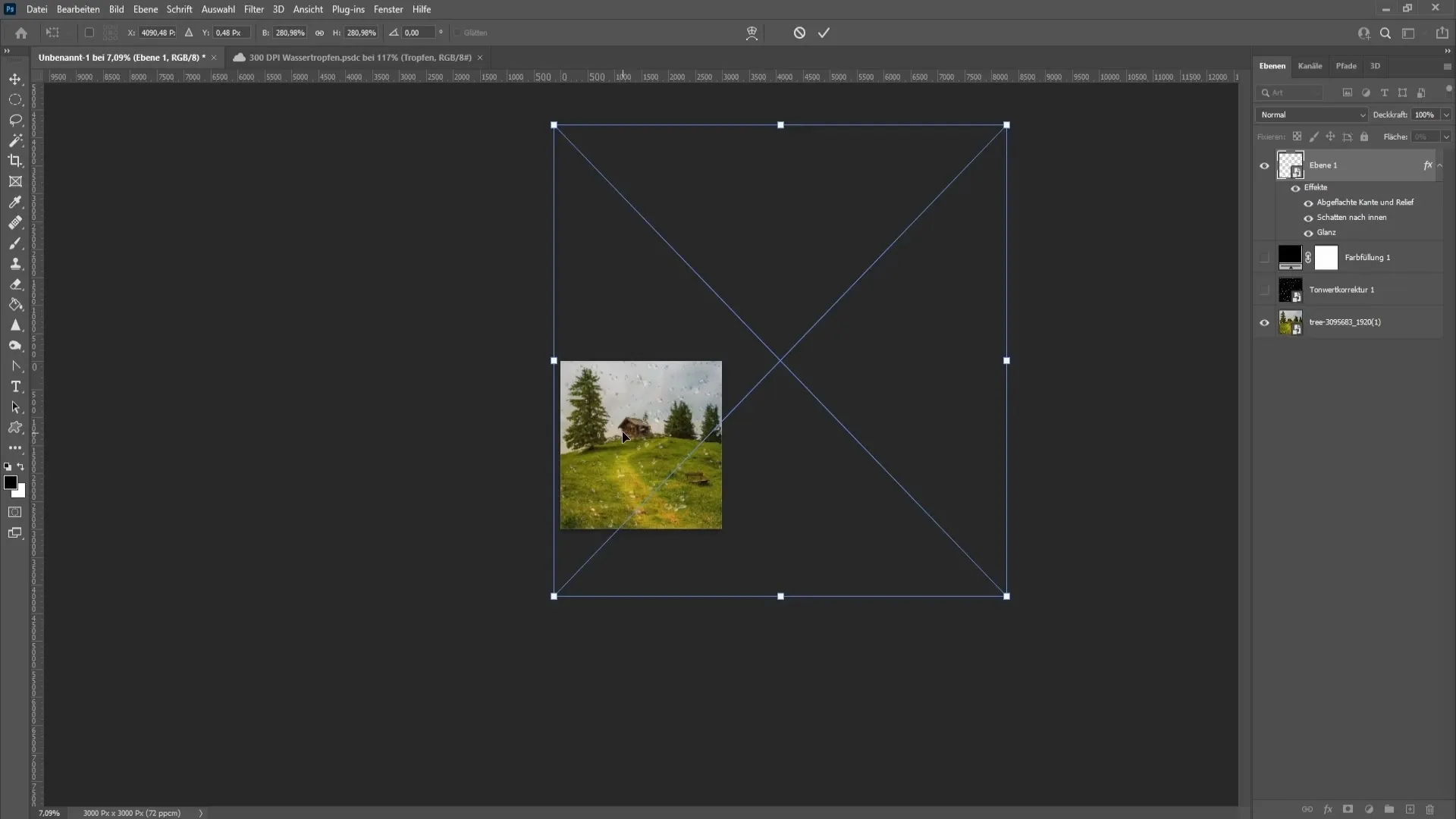Click the Cancel transform icon
Viewport: 1456px width, 819px height.
coord(799,32)
